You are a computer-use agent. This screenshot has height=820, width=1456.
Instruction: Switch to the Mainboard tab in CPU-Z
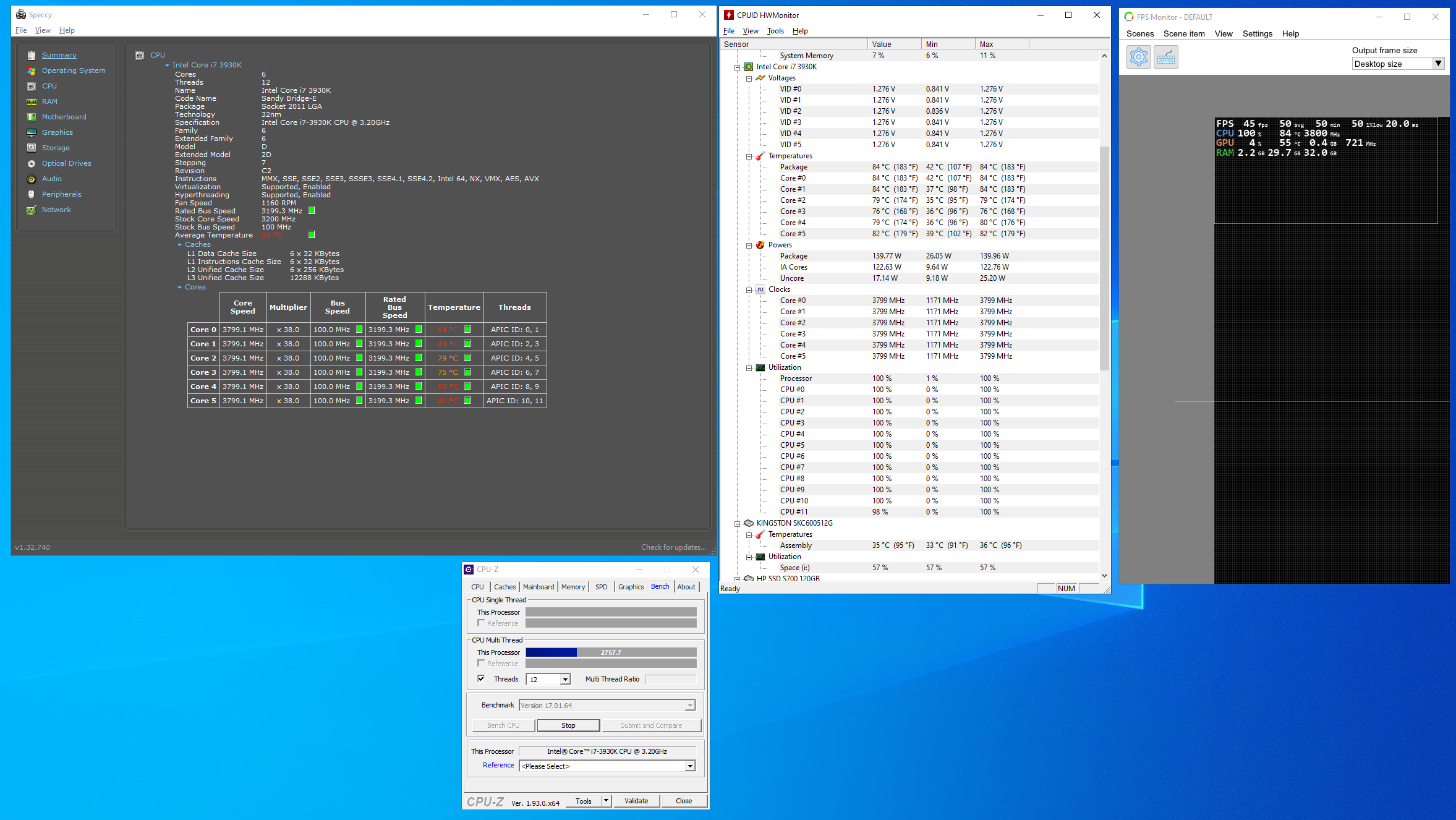[538, 587]
